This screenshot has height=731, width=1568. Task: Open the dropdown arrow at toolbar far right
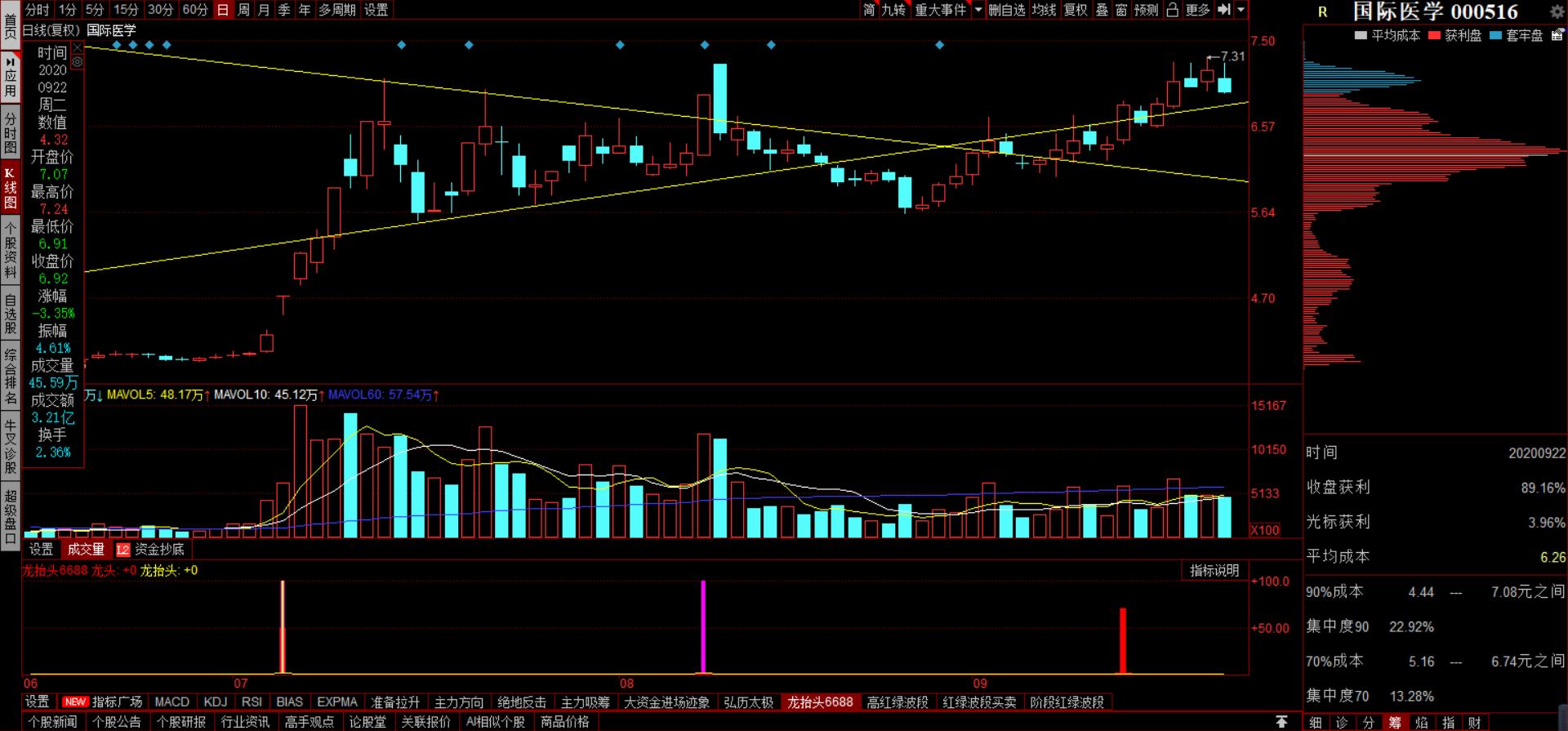click(1241, 10)
